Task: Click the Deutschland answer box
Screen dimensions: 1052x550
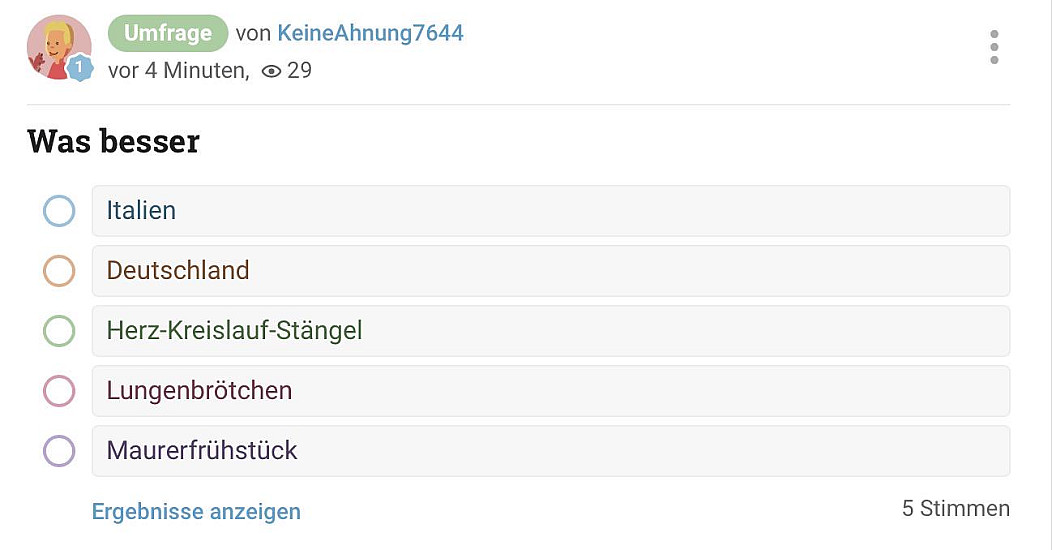Action: coord(550,271)
